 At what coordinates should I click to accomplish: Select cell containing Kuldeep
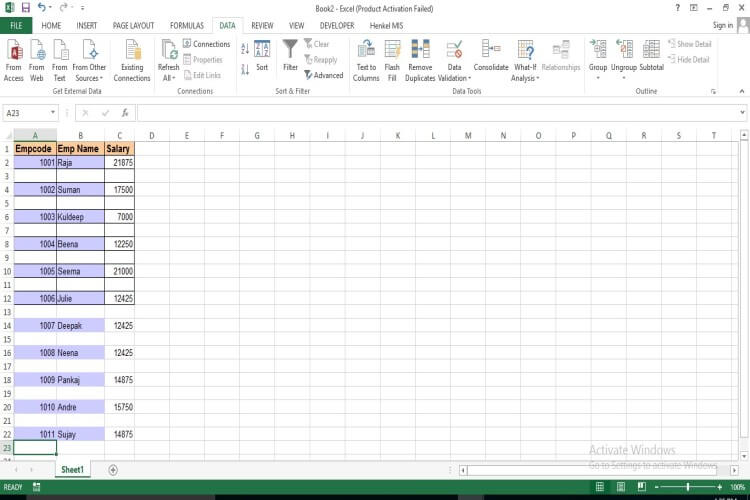(80, 217)
